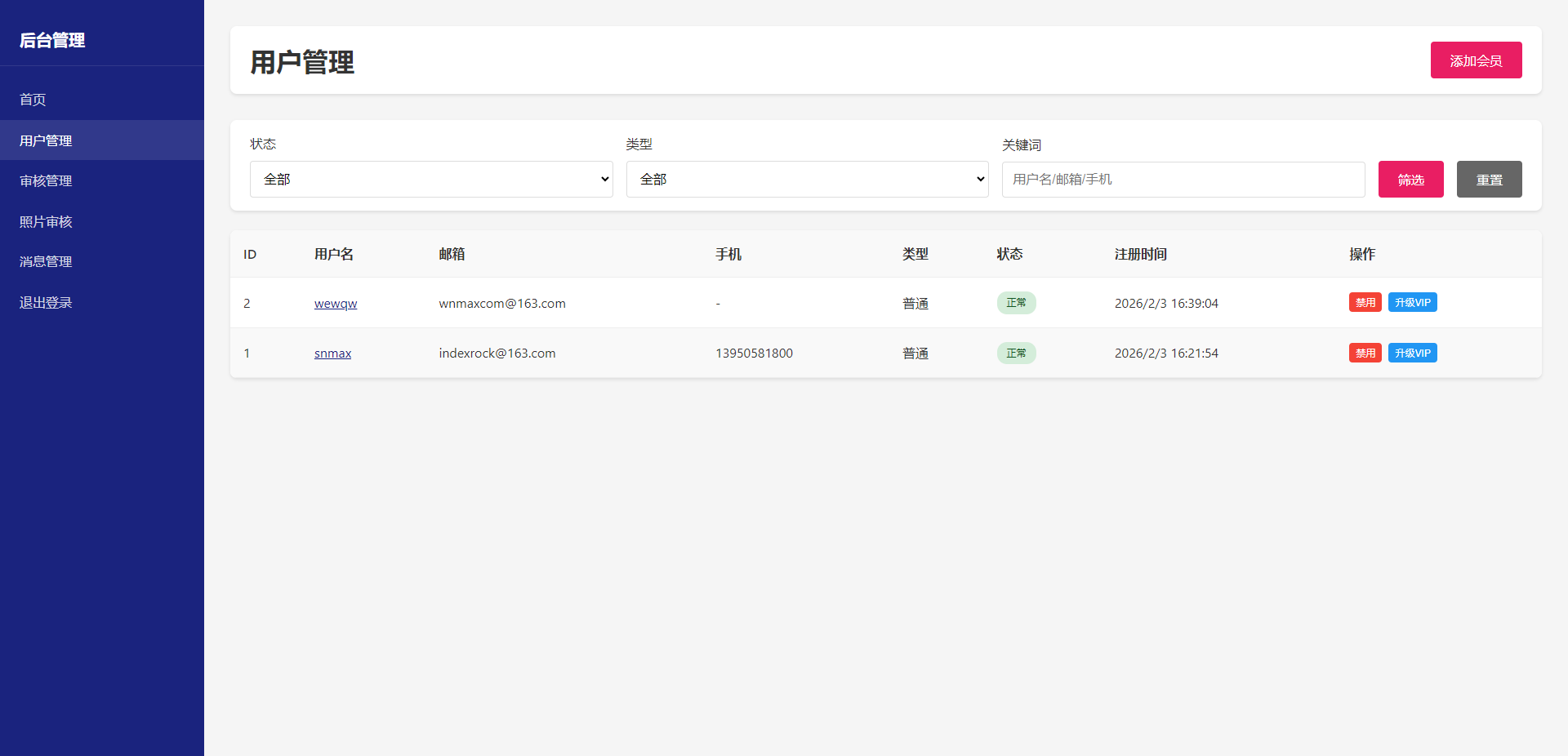Open the snmax username link

point(332,353)
